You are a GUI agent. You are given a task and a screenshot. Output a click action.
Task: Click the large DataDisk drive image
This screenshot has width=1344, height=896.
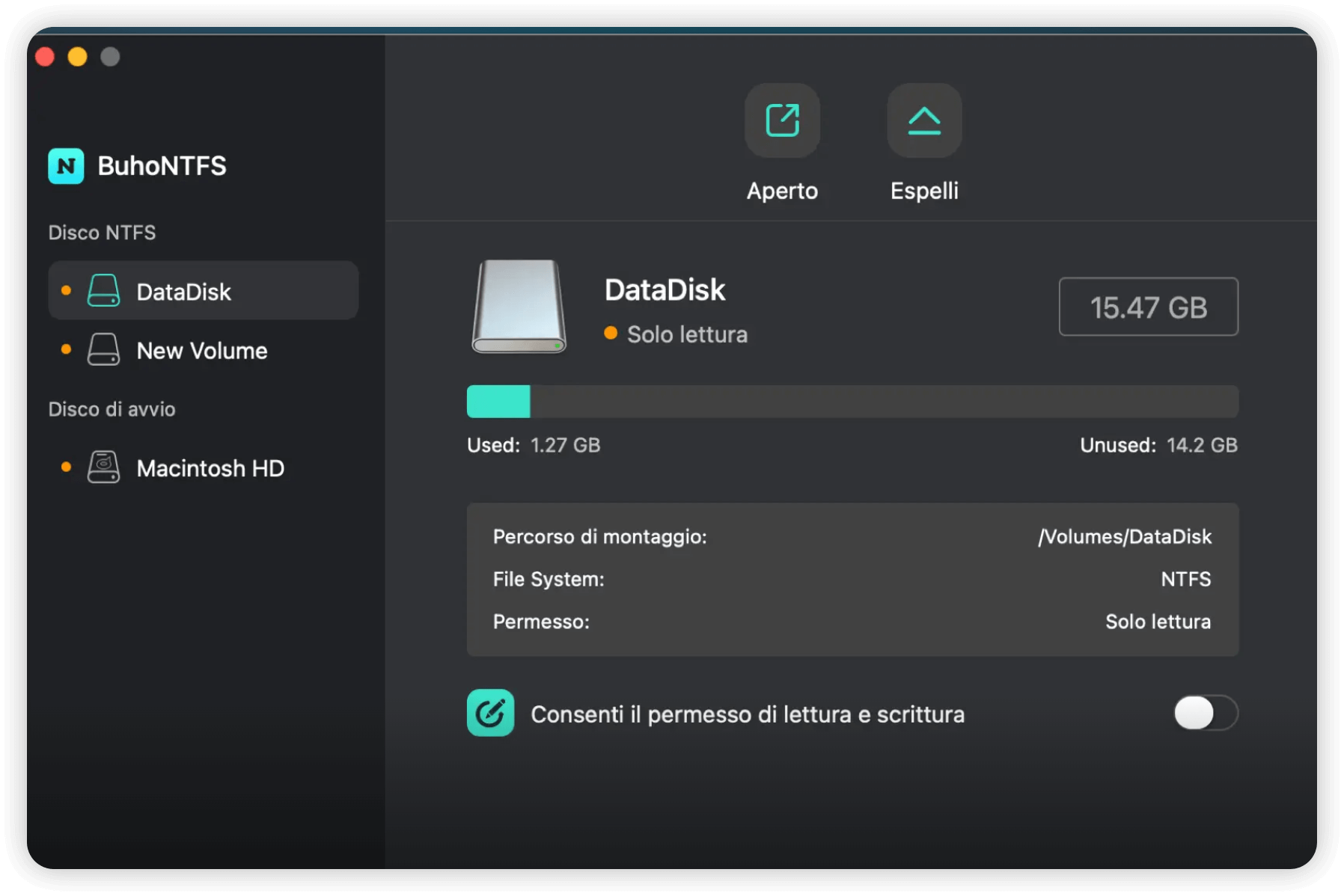[519, 307]
